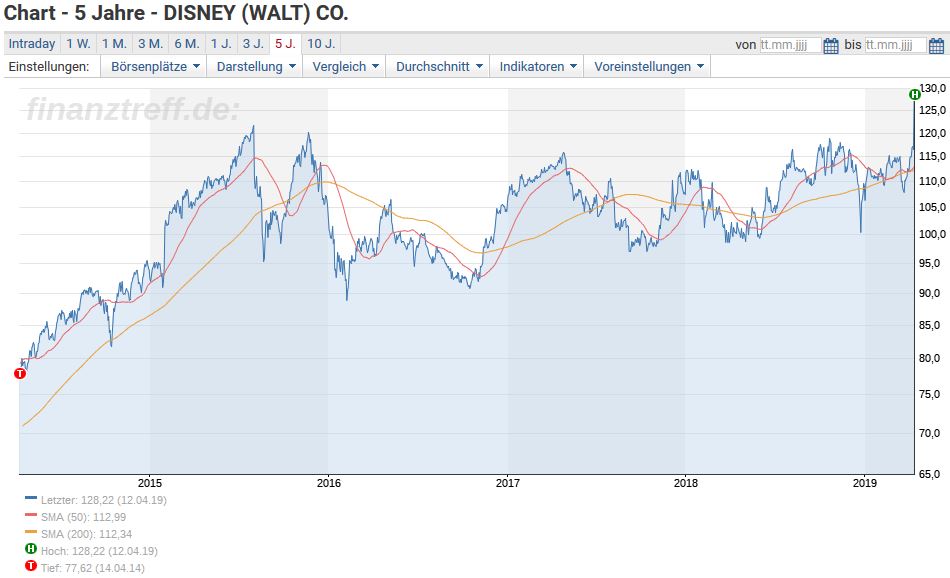Screen dimensions: 950x578
Task: Click legend text Letzter: 128,22 (12.04.19)
Action: (104, 500)
